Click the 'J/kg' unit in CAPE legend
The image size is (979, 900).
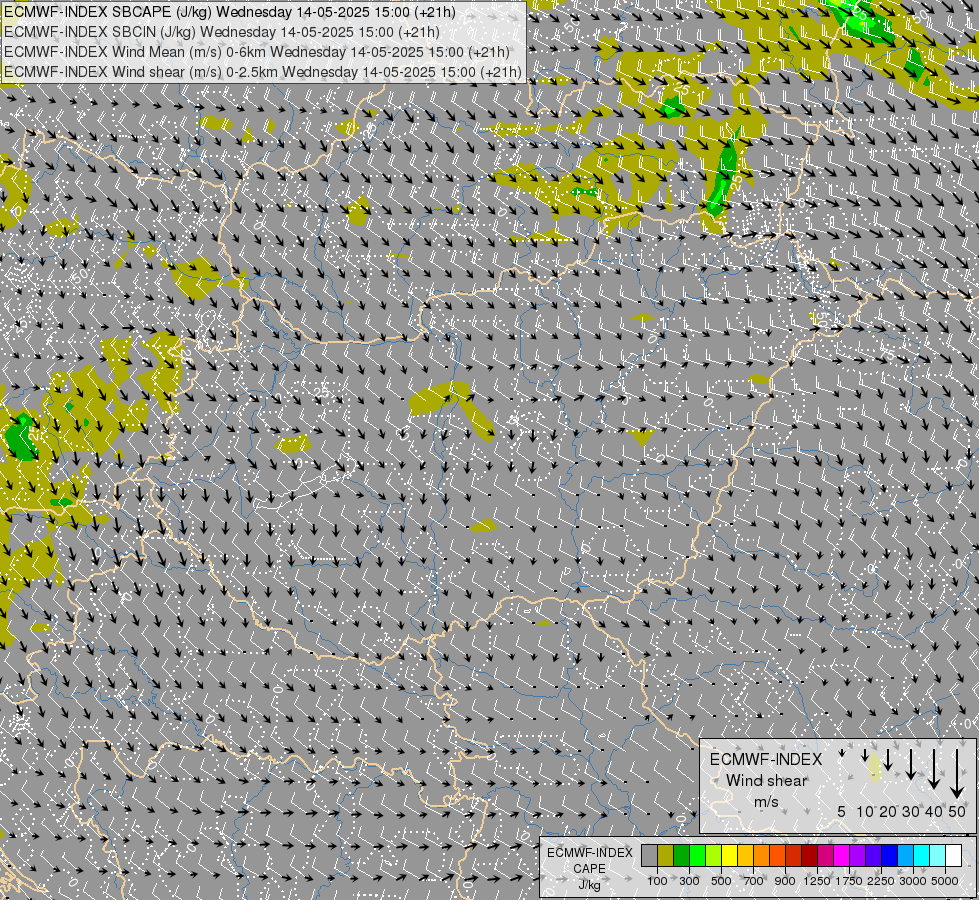[589, 885]
